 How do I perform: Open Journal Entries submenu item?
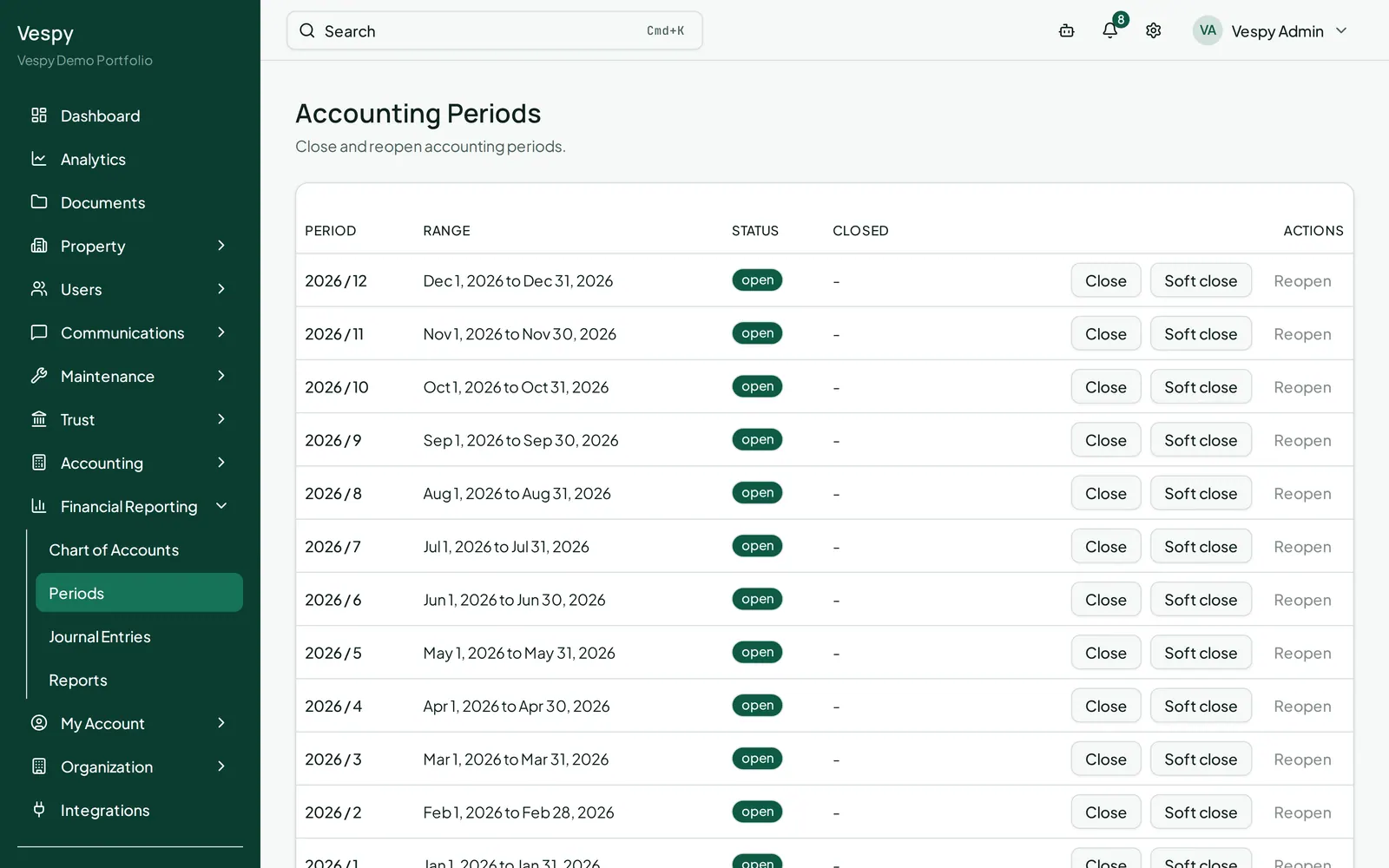coord(139,636)
